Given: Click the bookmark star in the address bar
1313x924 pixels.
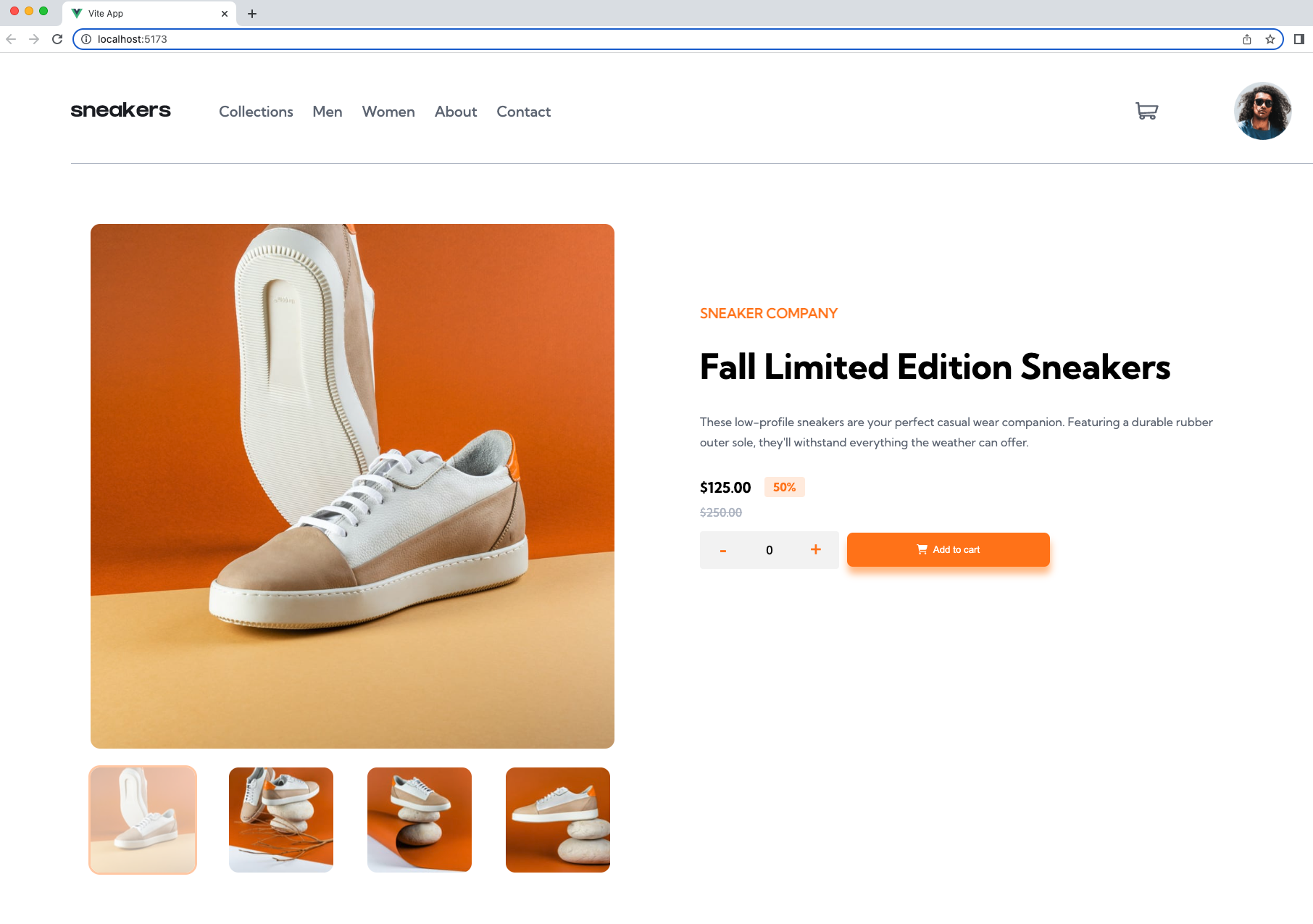Looking at the screenshot, I should coord(1271,39).
